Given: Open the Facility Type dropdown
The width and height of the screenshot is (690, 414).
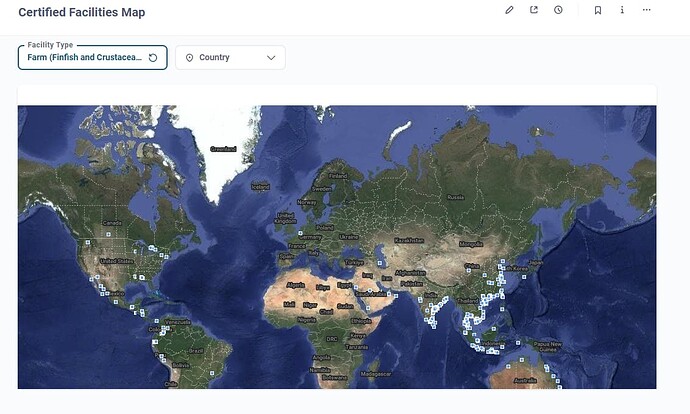Looking at the screenshot, I should 85,58.
